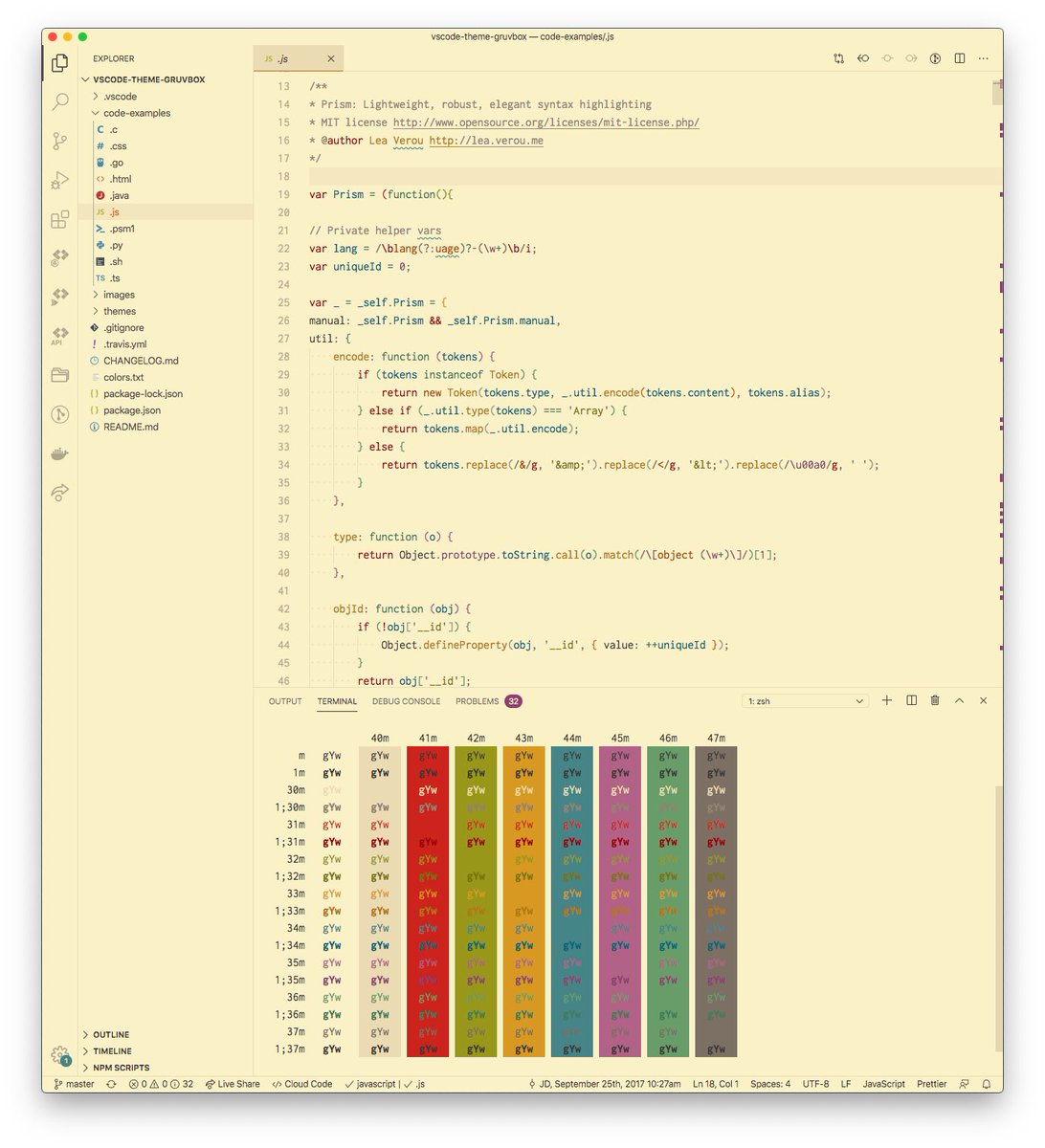This screenshot has width=1045, height=1148.
Task: Open the Extensions view
Action: tap(59, 219)
